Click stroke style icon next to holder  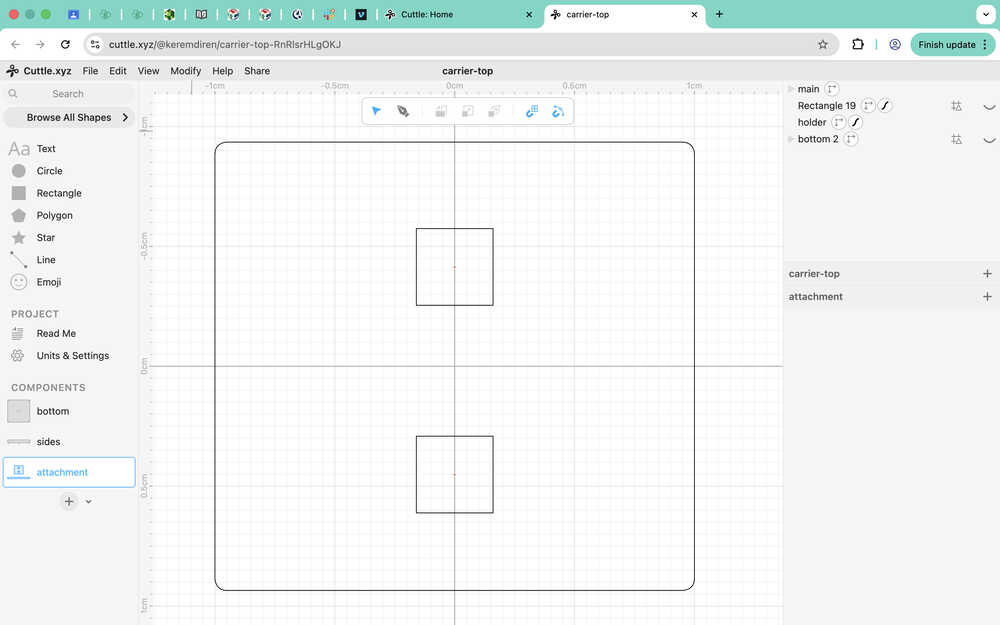[x=856, y=122]
